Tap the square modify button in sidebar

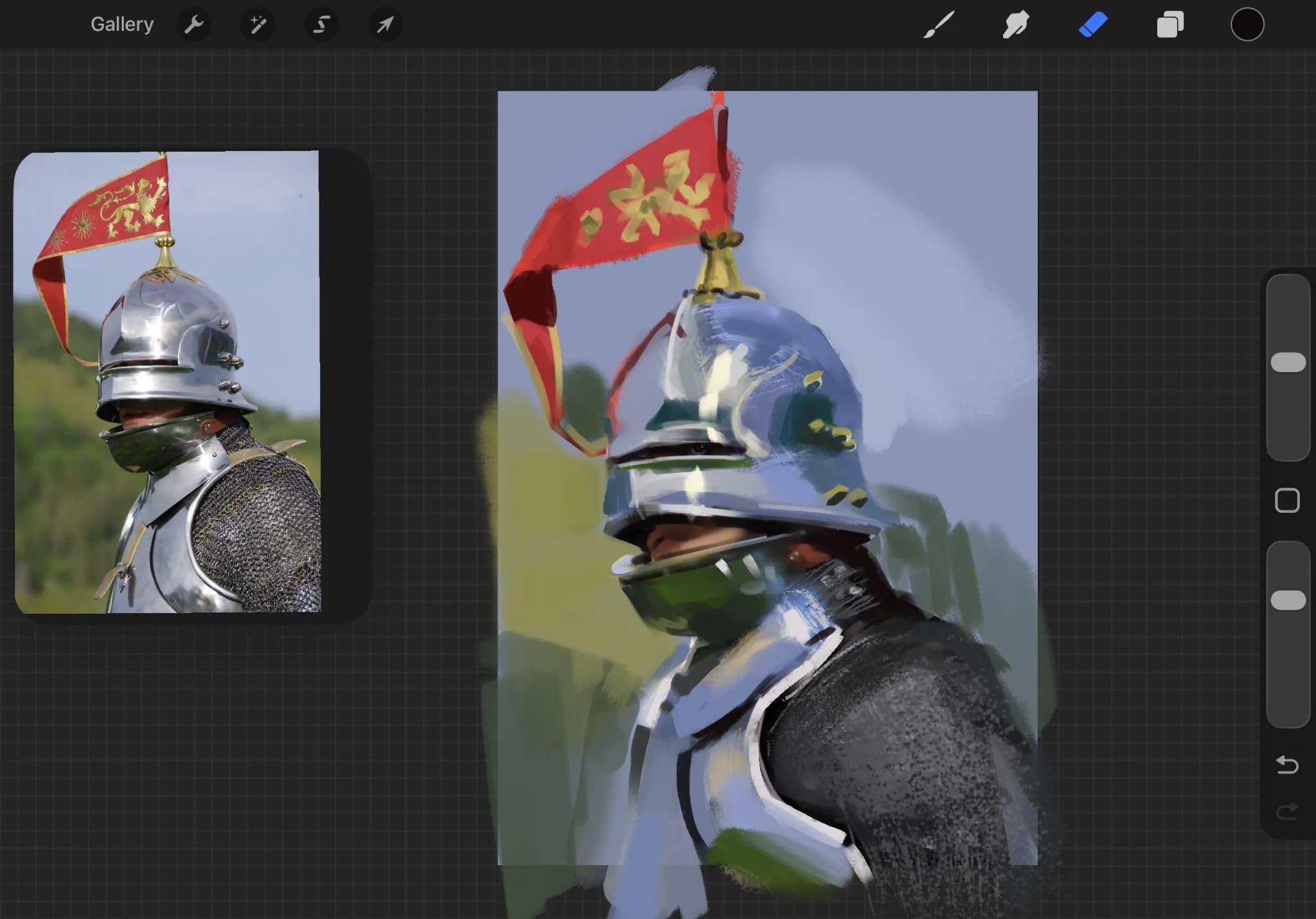click(x=1287, y=501)
